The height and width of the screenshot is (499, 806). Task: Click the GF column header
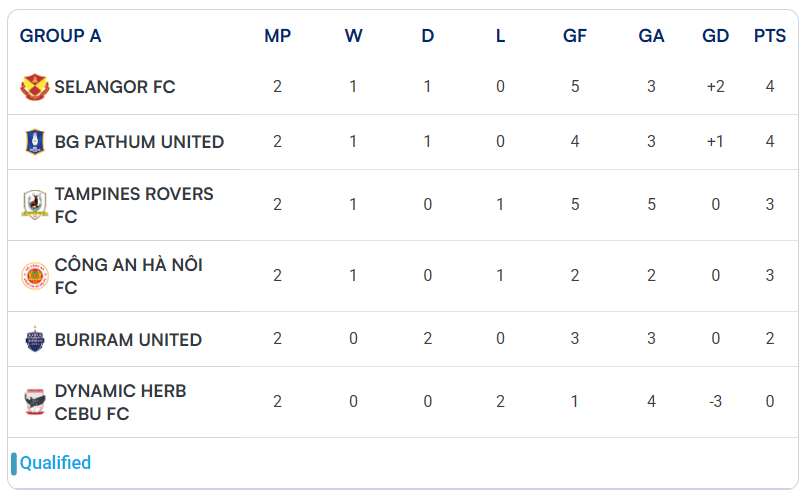click(x=575, y=36)
